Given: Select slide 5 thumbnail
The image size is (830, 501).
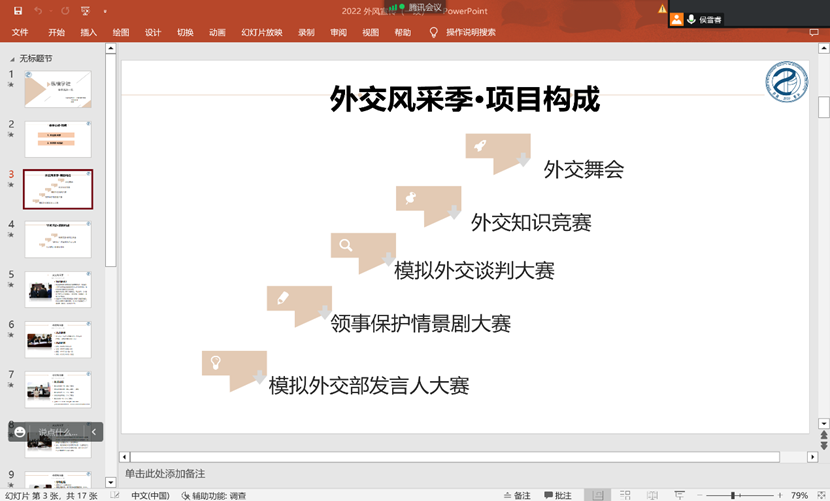Looking at the screenshot, I should [58, 290].
